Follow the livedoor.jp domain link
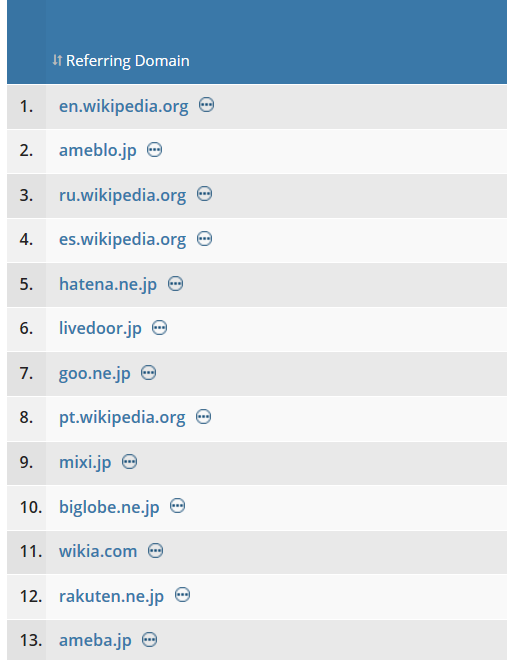Image resolution: width=507 pixels, height=660 pixels. 100,329
